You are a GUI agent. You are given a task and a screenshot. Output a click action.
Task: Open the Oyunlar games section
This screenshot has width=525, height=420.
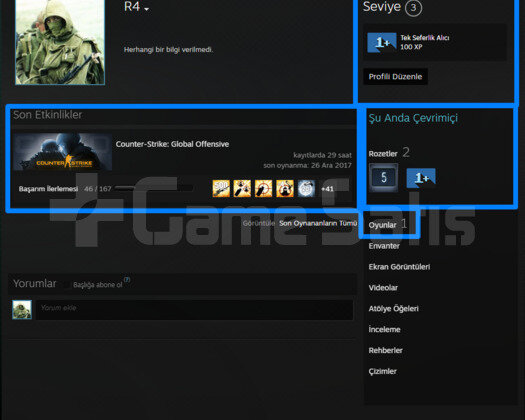[x=382, y=225]
